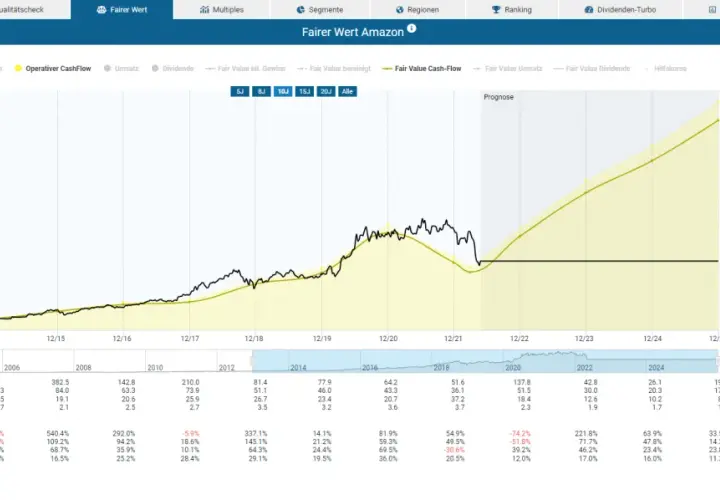Image resolution: width=720 pixels, height=500 pixels.
Task: Toggle Fair Value Cash-Flow series
Action: pos(422,68)
